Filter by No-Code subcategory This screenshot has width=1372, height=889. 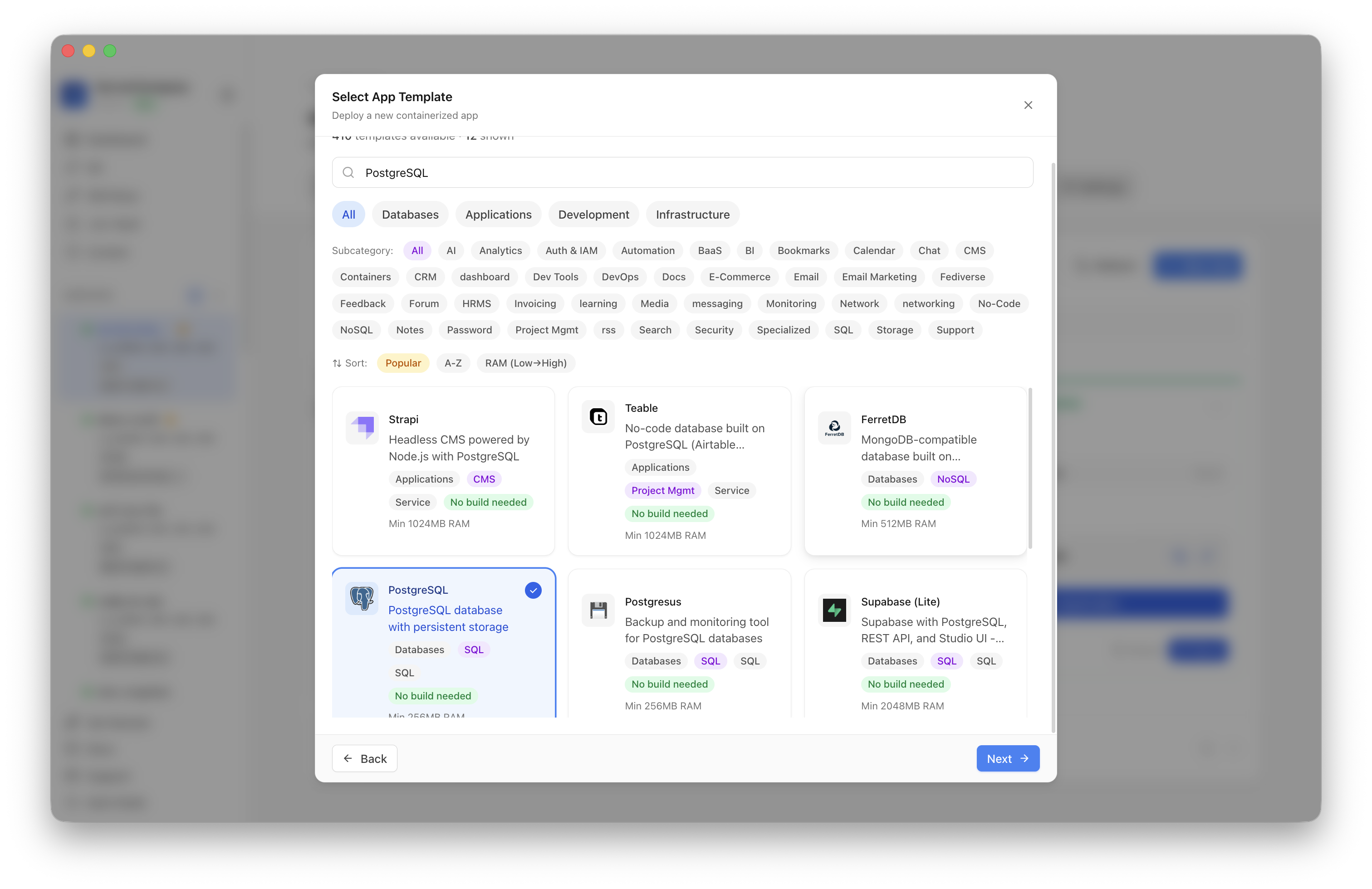coord(999,303)
